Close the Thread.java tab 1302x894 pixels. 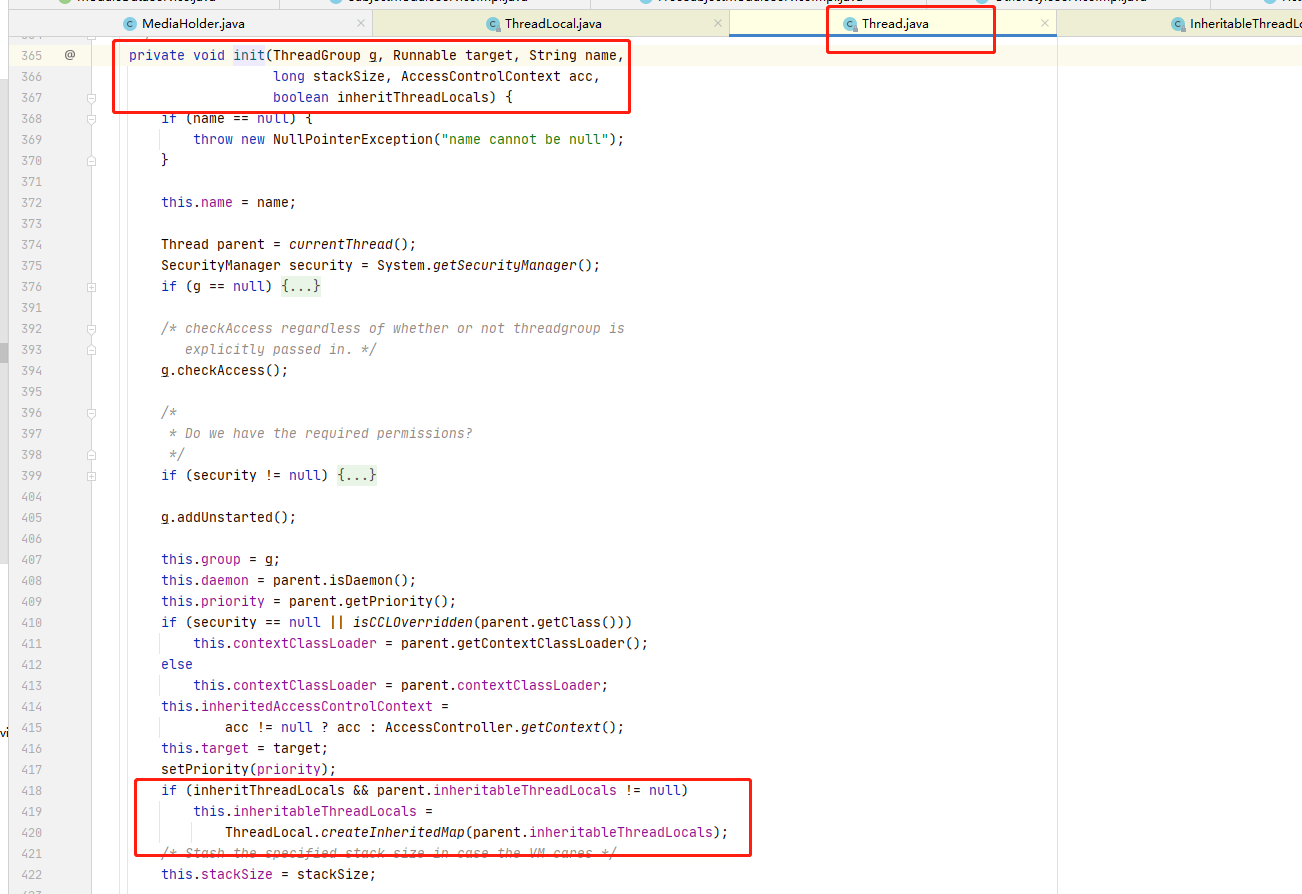(x=1045, y=23)
